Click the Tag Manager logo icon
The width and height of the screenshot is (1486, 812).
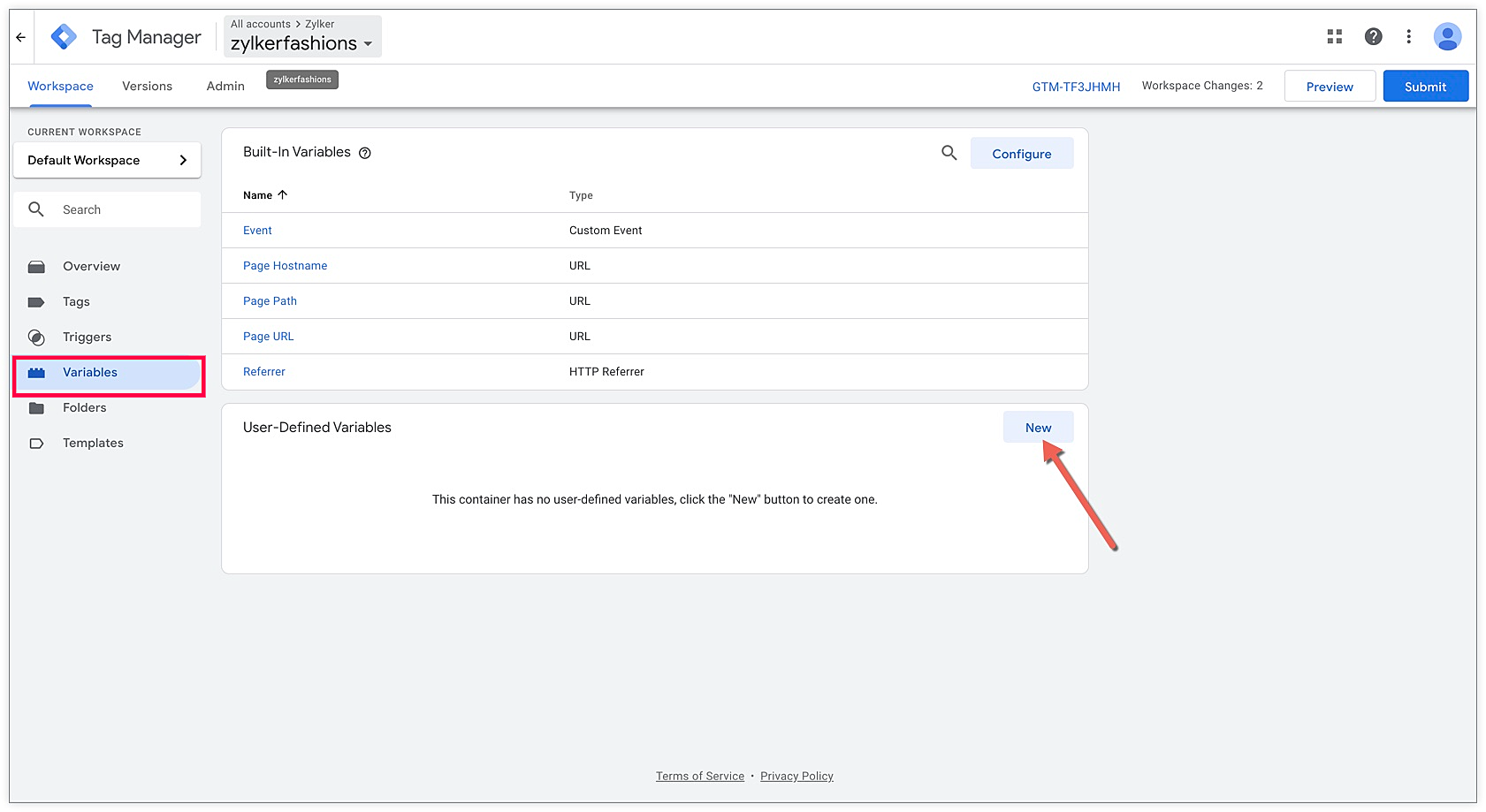pyautogui.click(x=64, y=37)
